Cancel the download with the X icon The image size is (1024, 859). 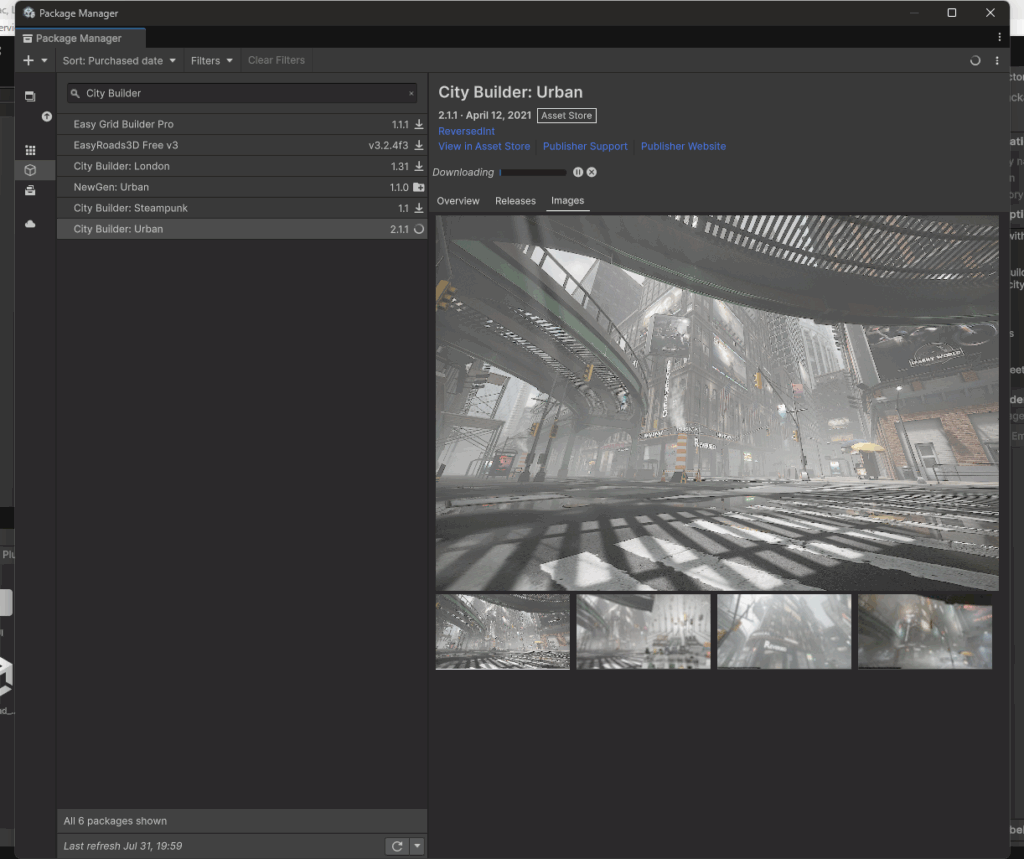tap(592, 172)
